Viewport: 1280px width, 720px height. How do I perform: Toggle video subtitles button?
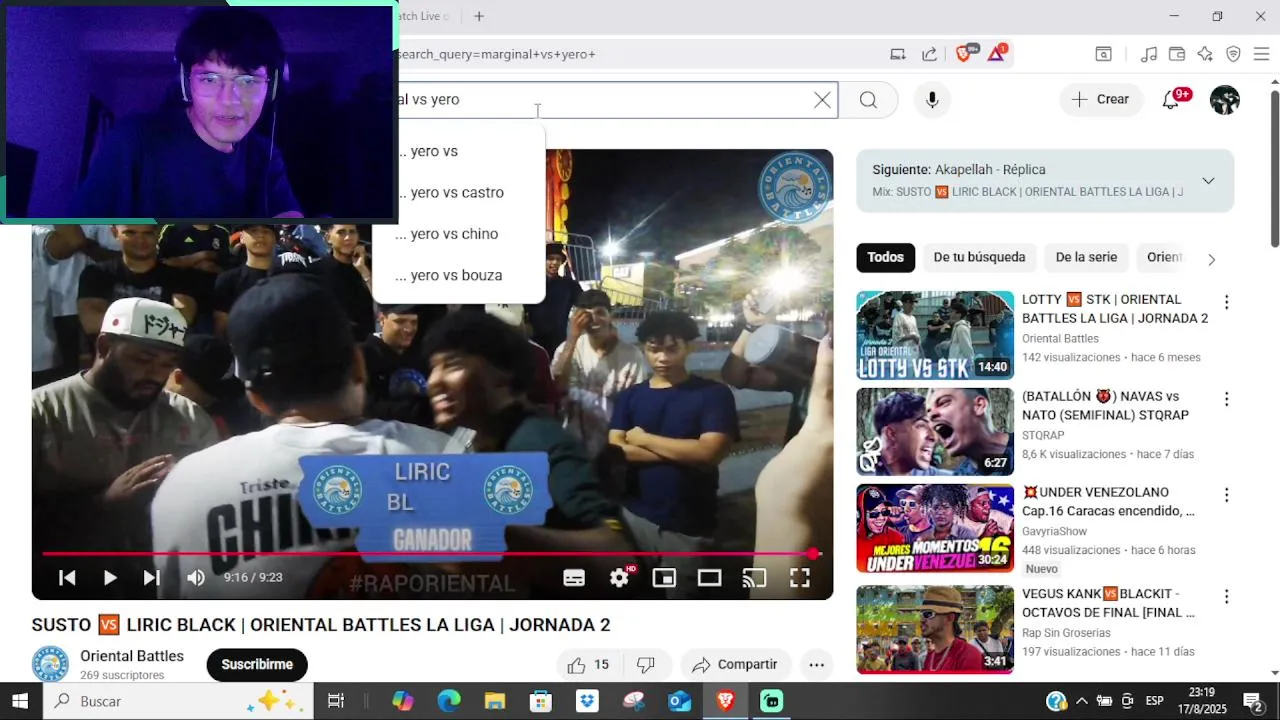click(x=574, y=577)
